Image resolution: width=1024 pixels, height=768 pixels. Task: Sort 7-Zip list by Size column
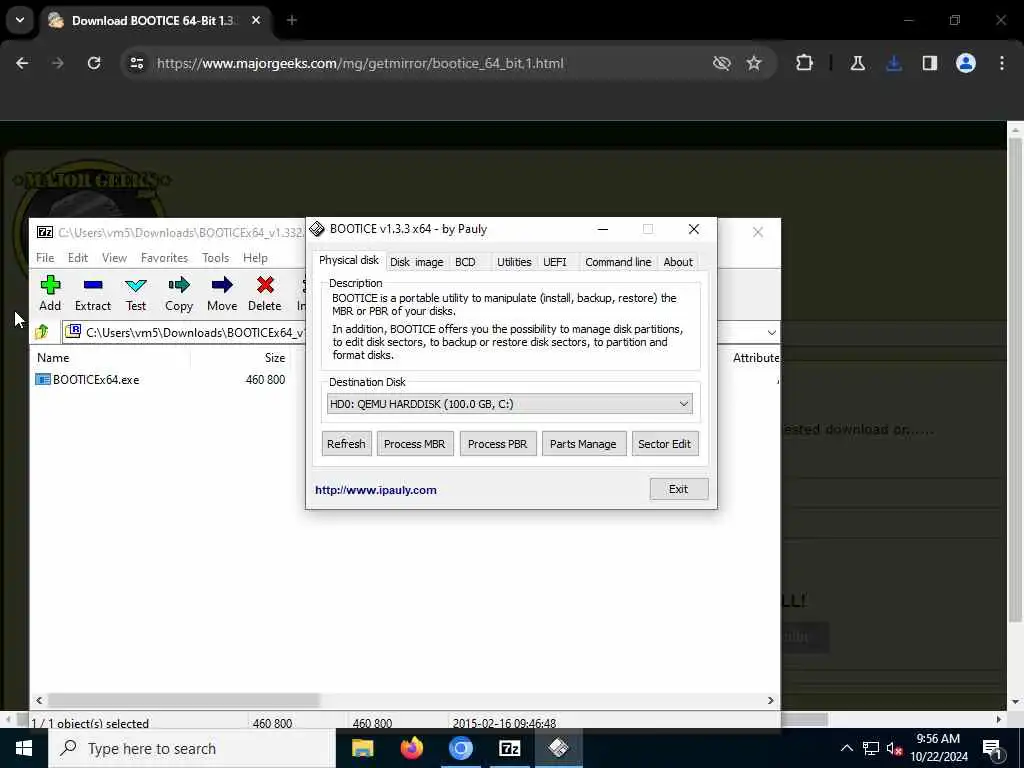pos(274,358)
